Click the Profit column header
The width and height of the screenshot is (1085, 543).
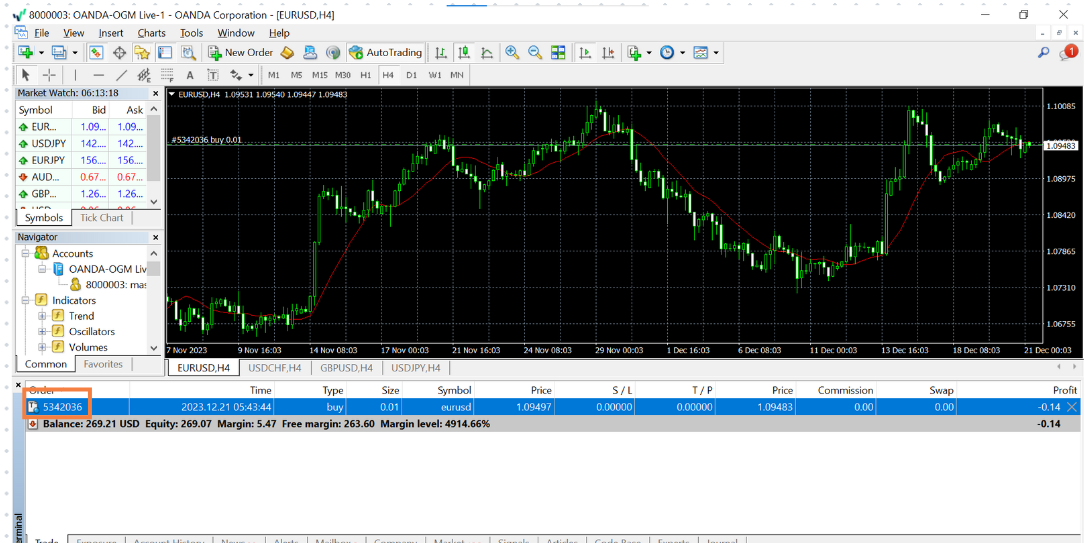[1065, 390]
